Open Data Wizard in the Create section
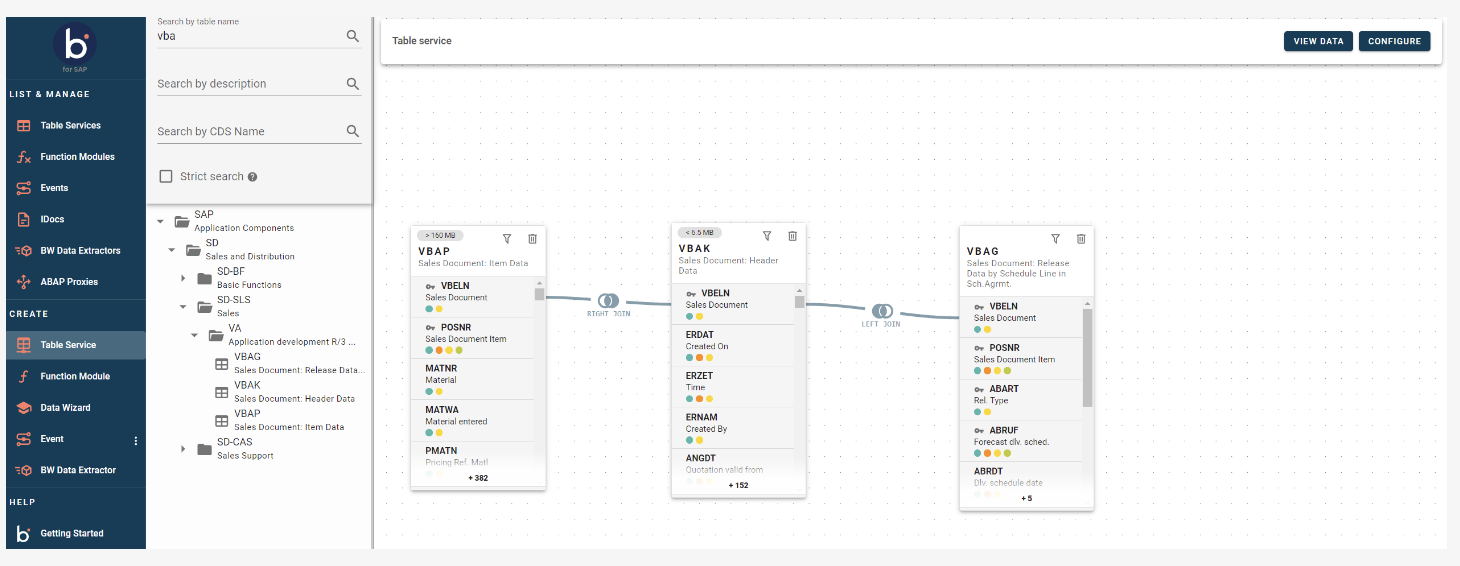 coord(65,408)
